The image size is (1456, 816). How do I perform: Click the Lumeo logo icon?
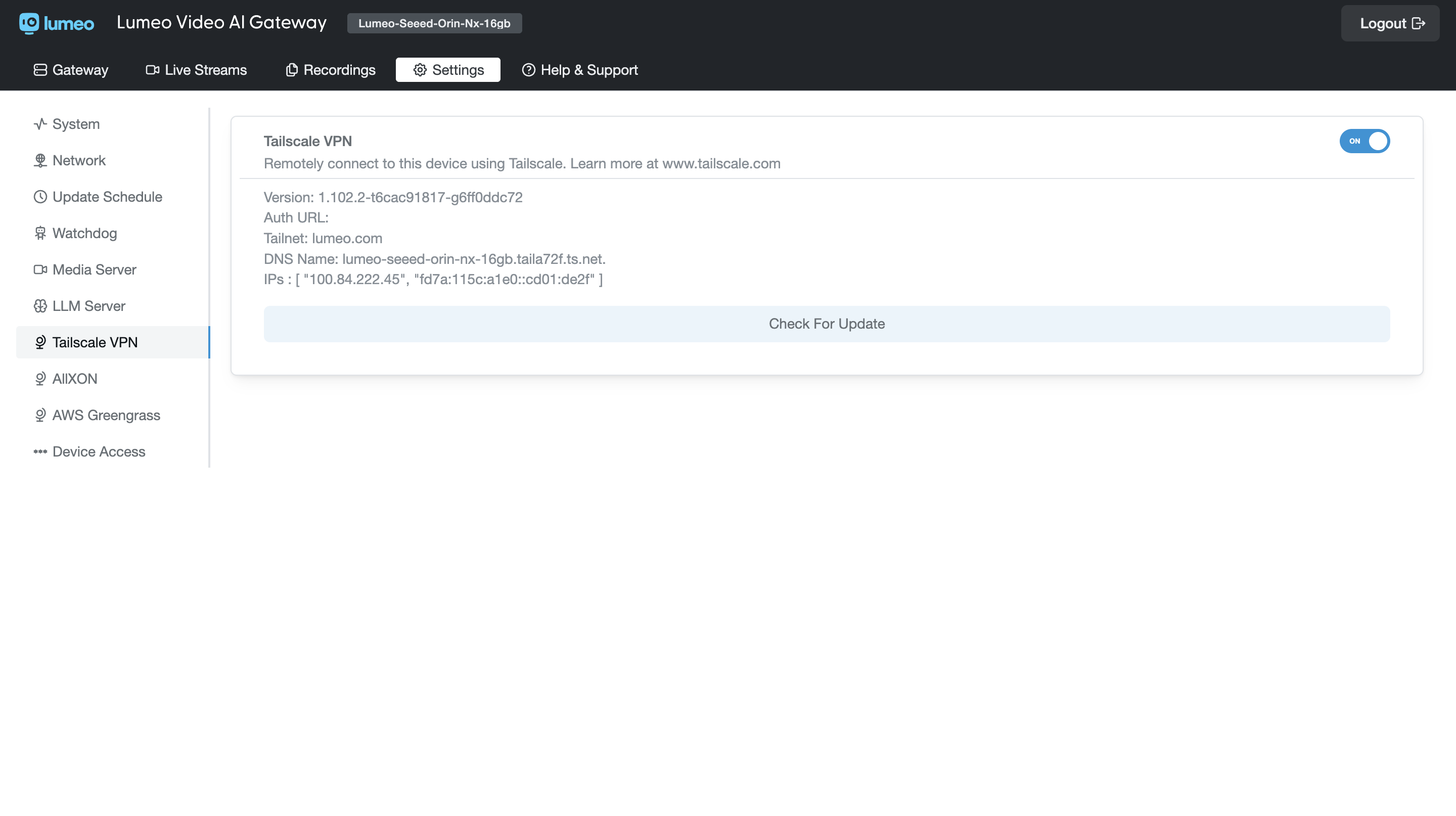click(x=29, y=23)
